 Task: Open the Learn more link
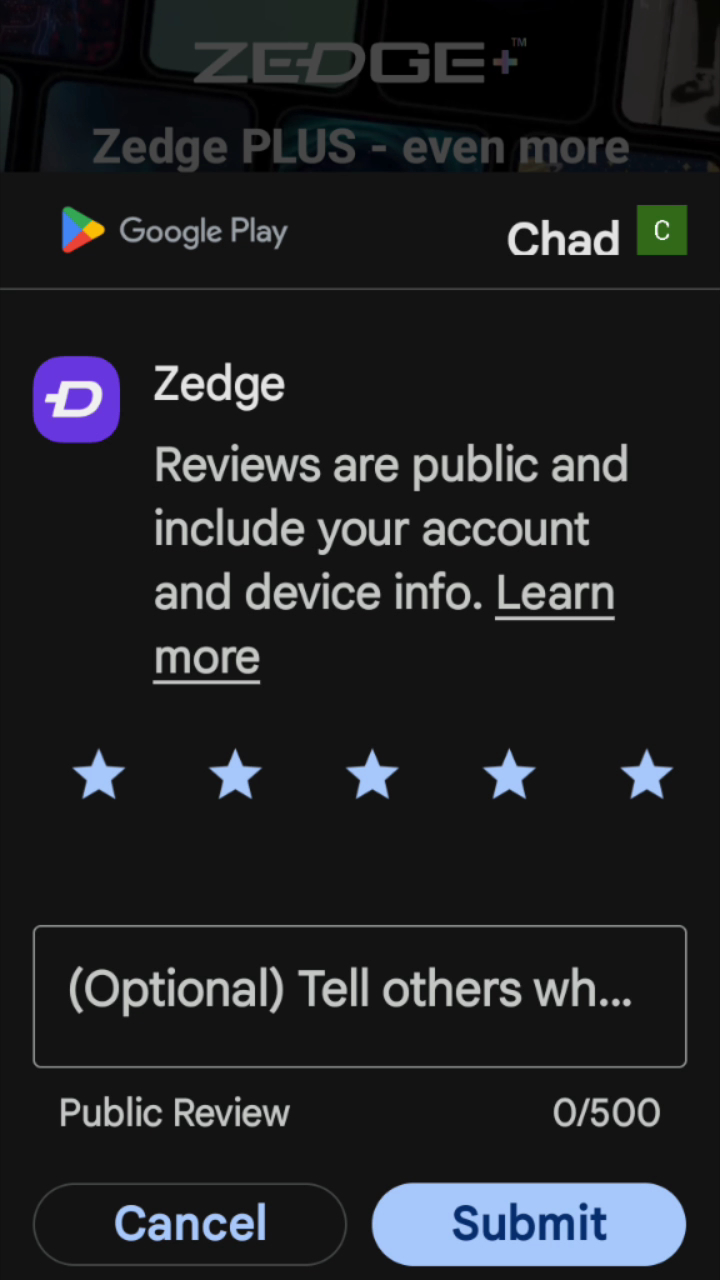384,625
